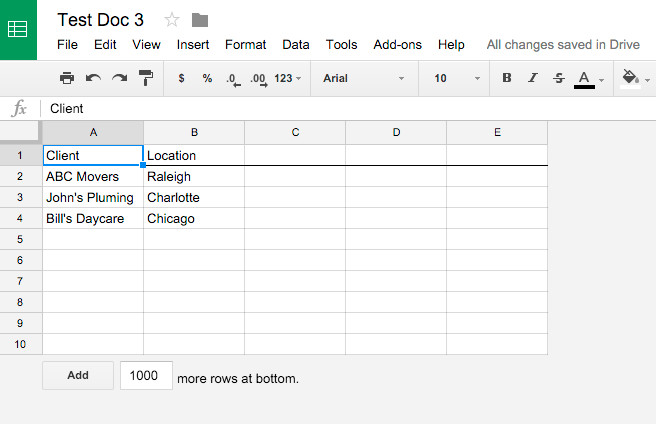Select row 5 header
656x424 pixels.
20,239
